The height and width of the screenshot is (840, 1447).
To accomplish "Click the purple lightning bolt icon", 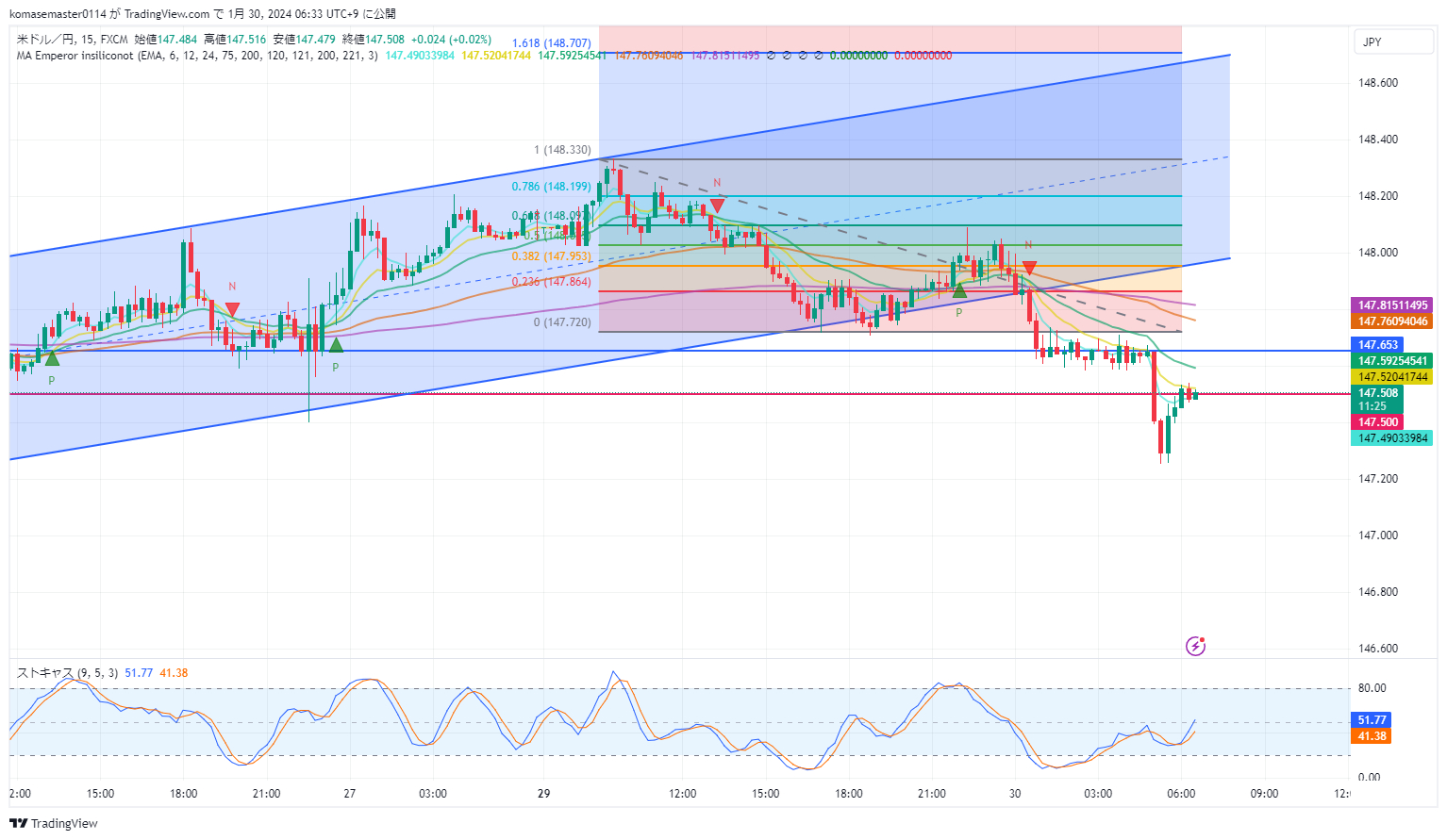I will coord(1195,646).
